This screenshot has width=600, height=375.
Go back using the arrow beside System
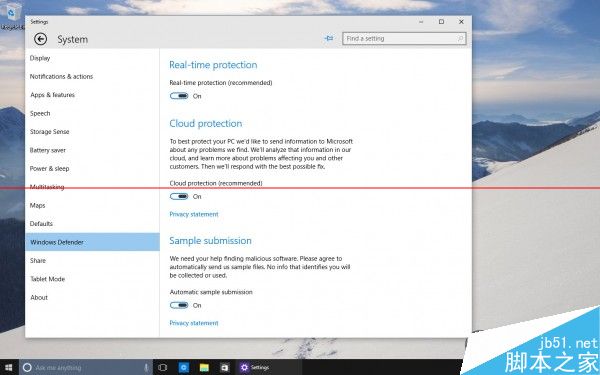40,39
